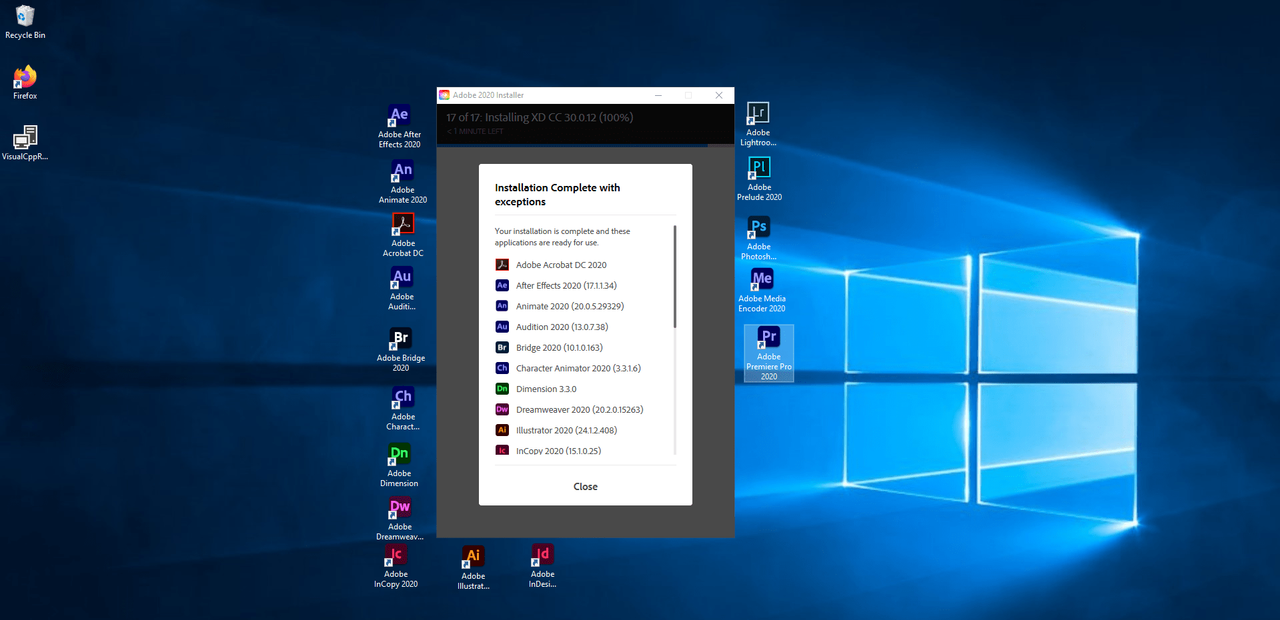Screen dimensions: 1280x620
Task: Click Dimension icon in installed list
Action: [502, 389]
